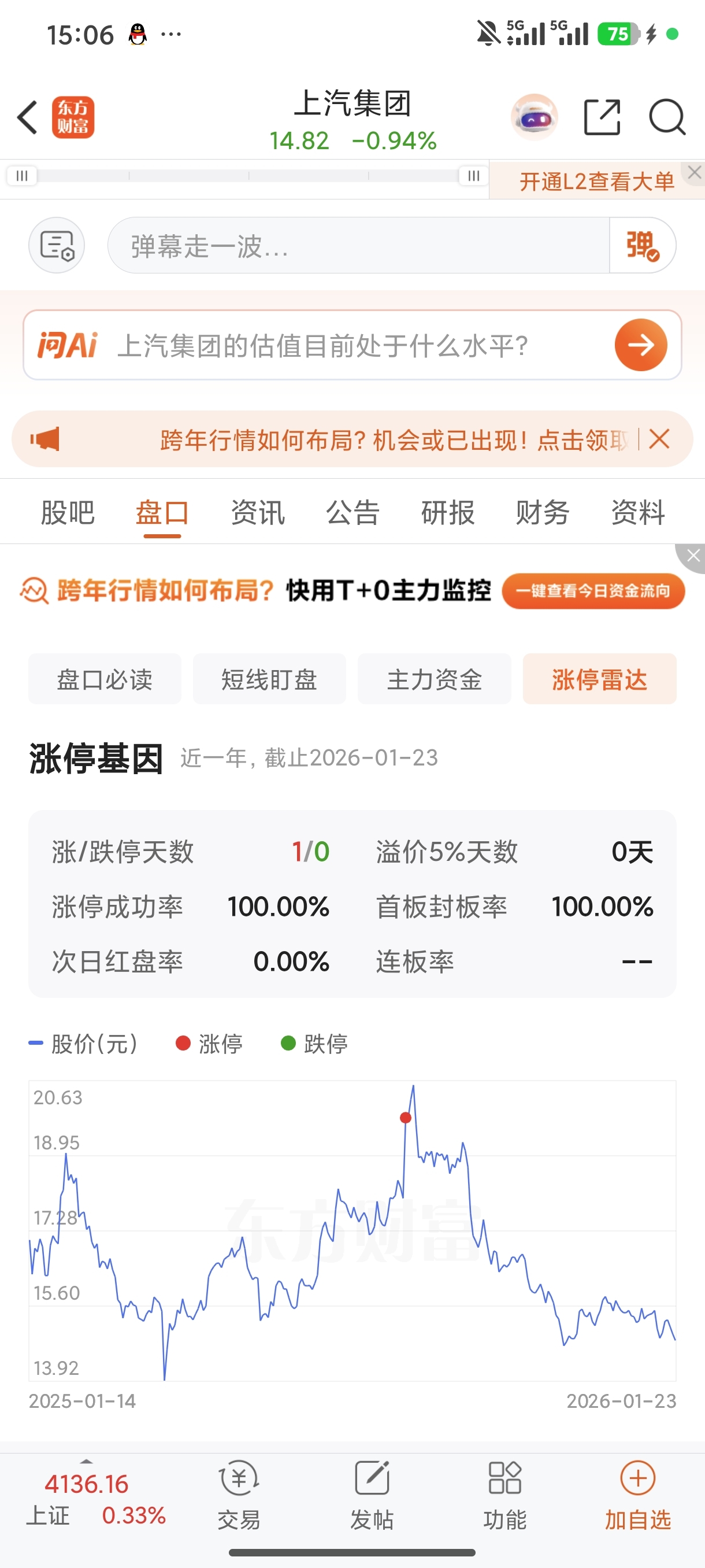Tap the red 涨停 marker on chart
This screenshot has height=1568, width=705.
coord(406,1118)
